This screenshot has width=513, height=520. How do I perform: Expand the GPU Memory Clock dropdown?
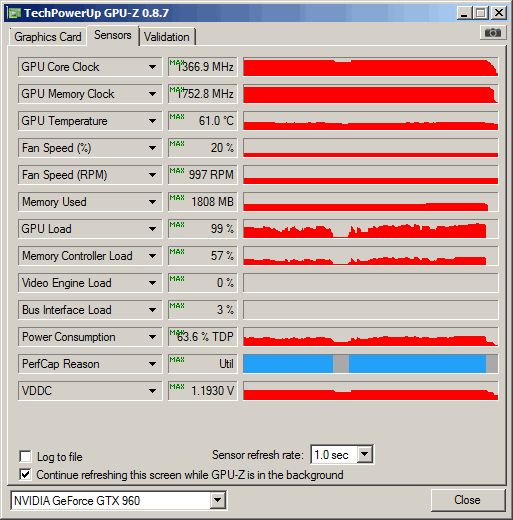tap(152, 94)
